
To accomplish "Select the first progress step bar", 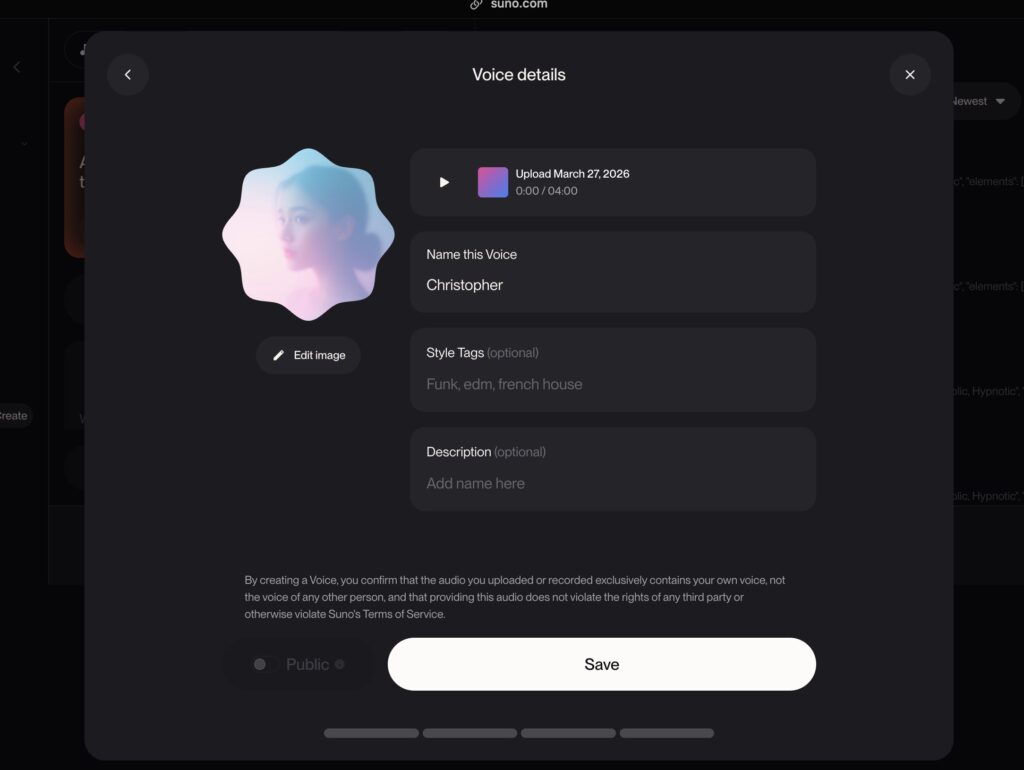I will coord(371,733).
